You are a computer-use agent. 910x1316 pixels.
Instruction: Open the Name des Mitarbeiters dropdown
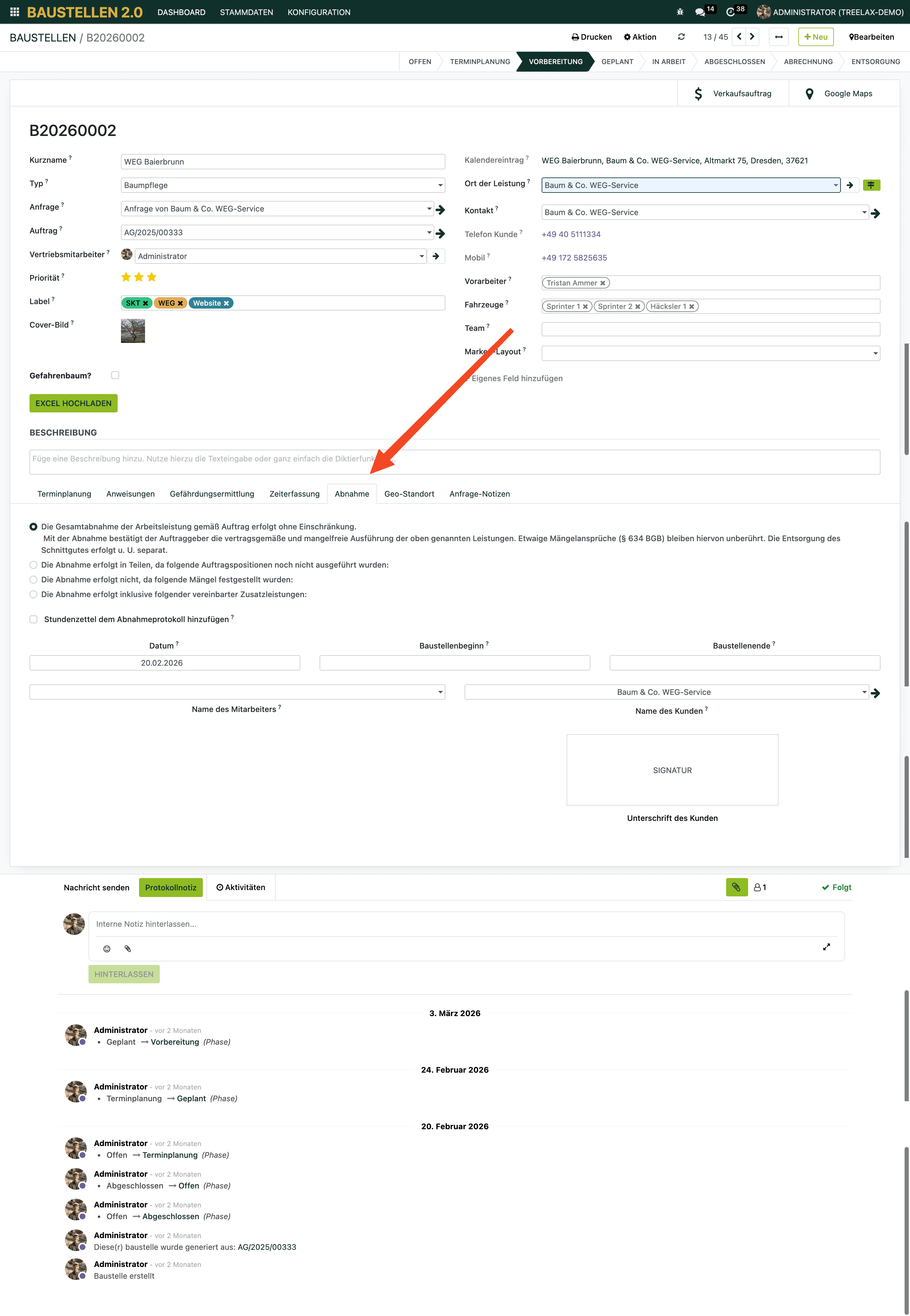[x=237, y=692]
